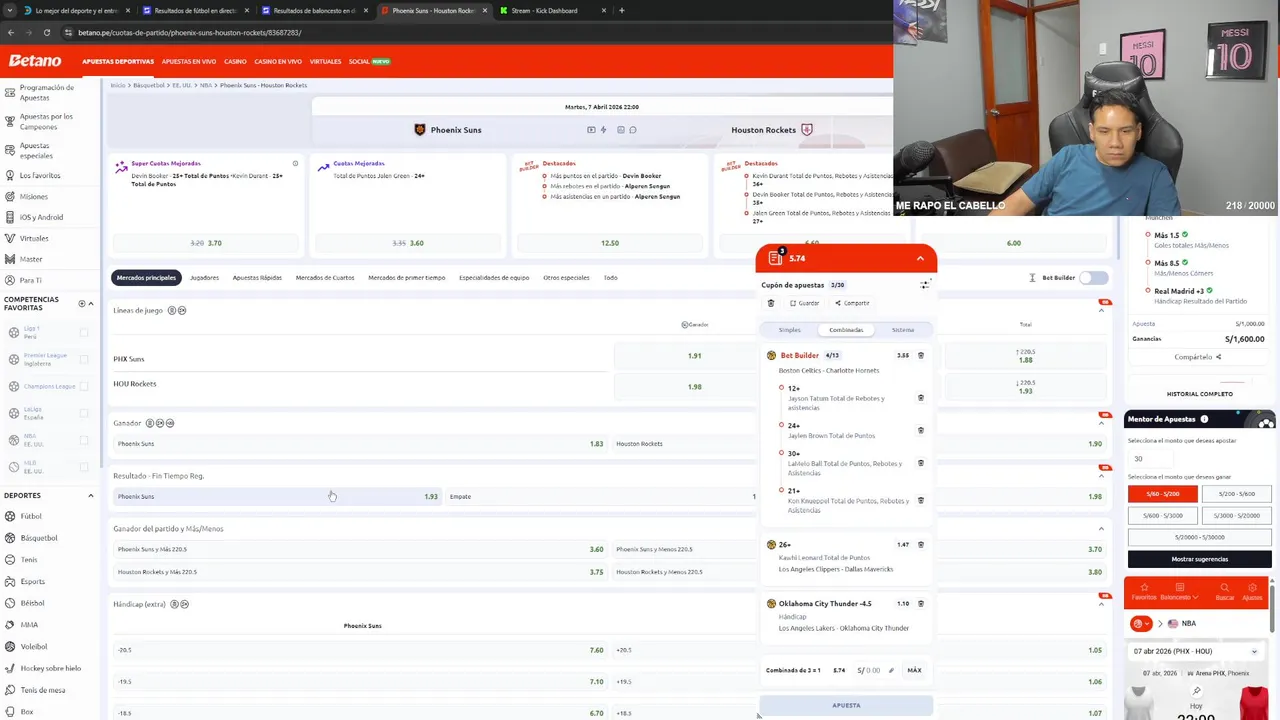
Task: Check the Liga 1 Perú competition checkbox
Action: coord(84,333)
